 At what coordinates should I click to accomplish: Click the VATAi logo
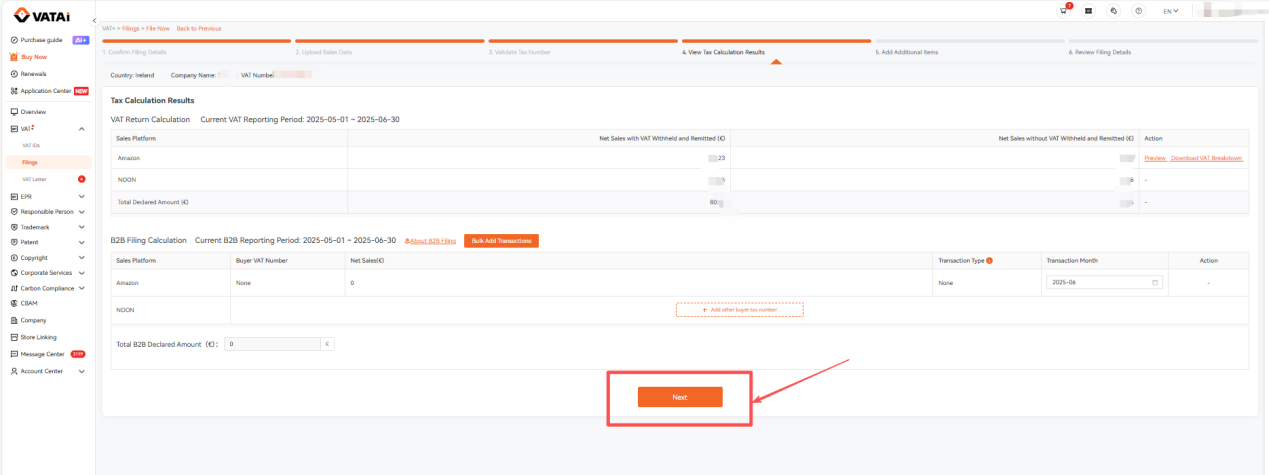41,14
